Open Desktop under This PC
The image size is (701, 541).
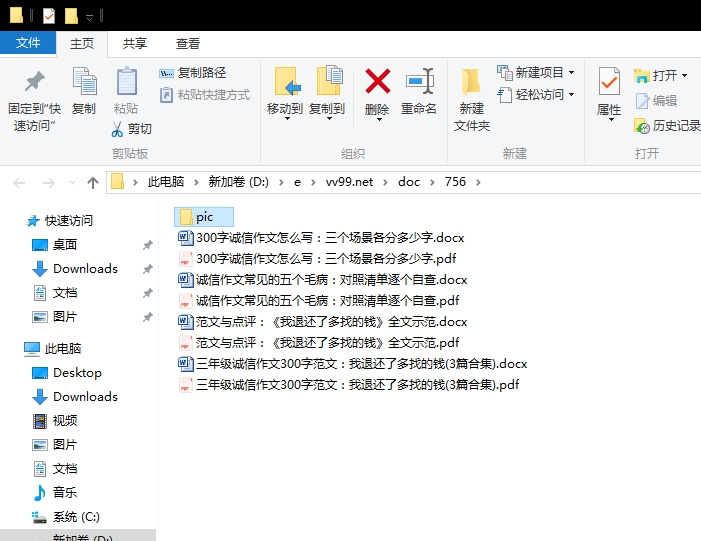[x=67, y=372]
